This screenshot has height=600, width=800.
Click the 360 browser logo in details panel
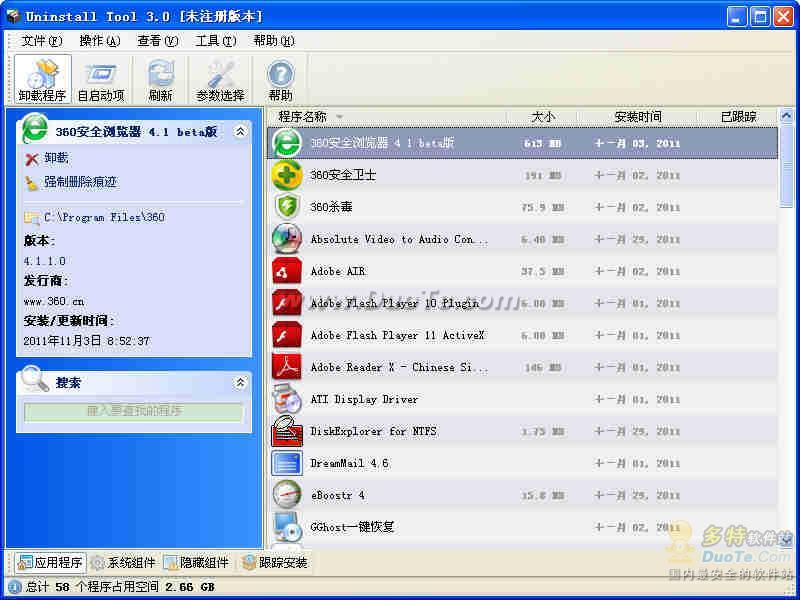point(35,128)
